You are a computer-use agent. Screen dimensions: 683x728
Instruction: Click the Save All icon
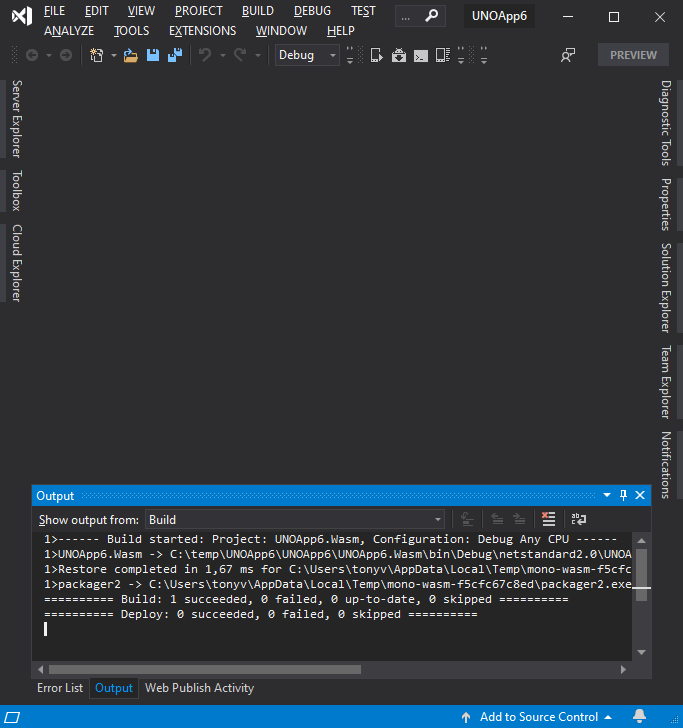(x=175, y=56)
